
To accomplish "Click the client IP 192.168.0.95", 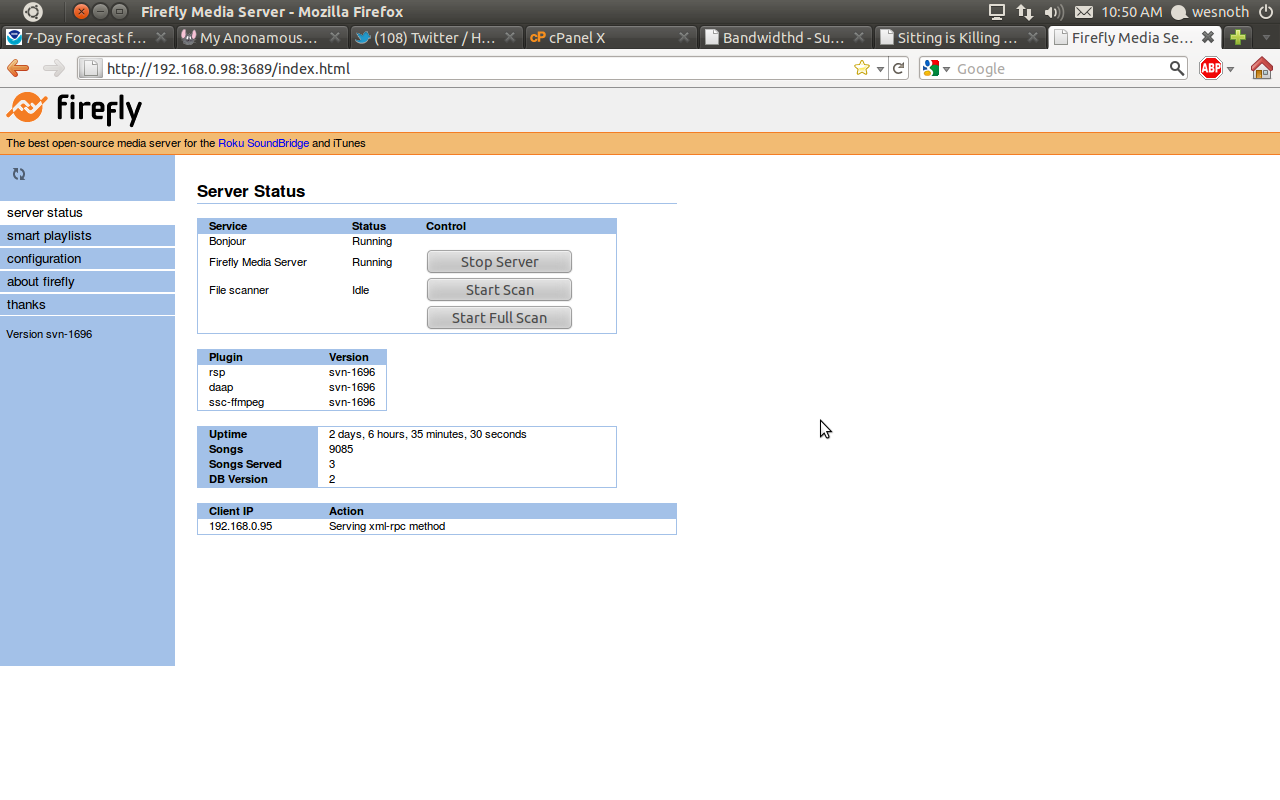I will 240,526.
